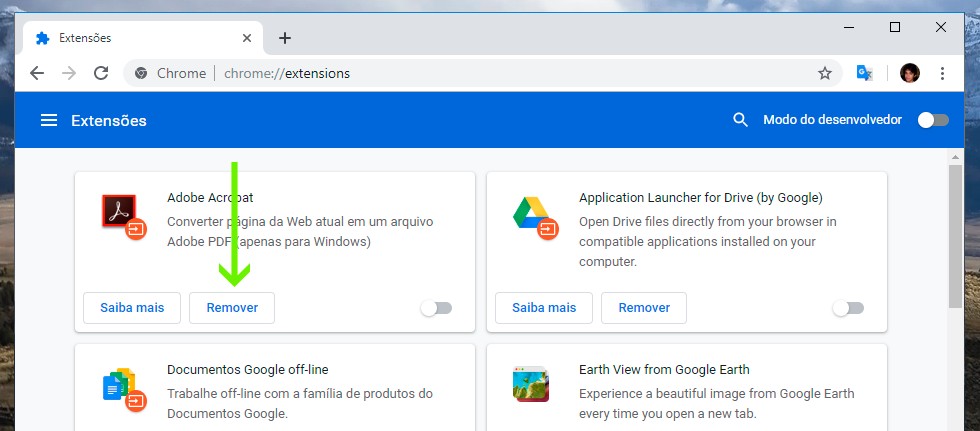The height and width of the screenshot is (431, 980).
Task: Enable Modo do desenvolvedor toggle
Action: [932, 120]
